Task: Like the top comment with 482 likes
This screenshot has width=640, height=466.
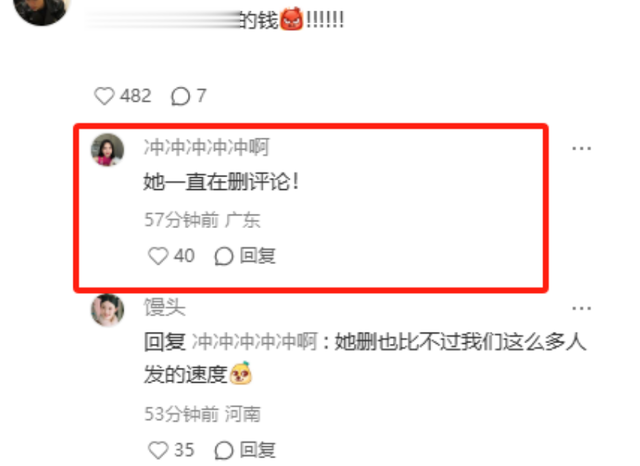Action: [x=104, y=96]
